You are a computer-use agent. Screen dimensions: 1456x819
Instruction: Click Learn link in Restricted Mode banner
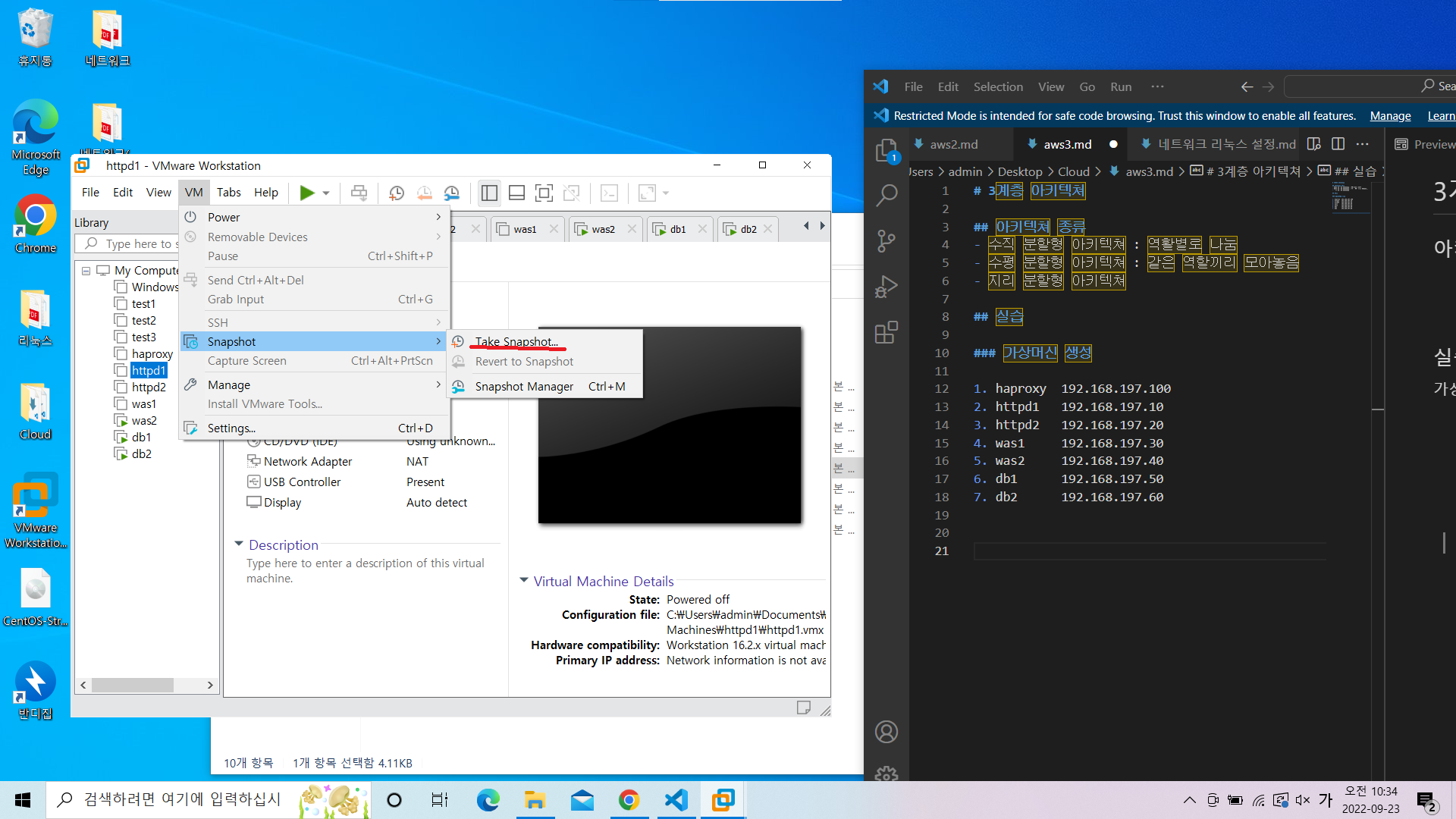coord(1441,116)
